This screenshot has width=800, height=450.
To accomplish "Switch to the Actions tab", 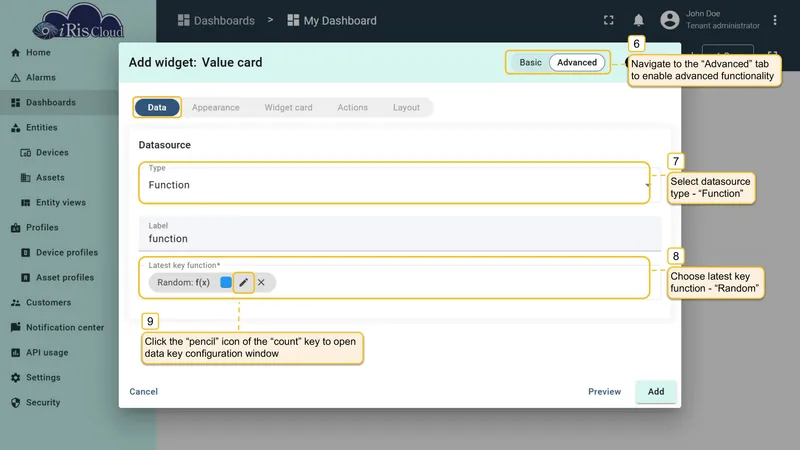I will tap(353, 108).
